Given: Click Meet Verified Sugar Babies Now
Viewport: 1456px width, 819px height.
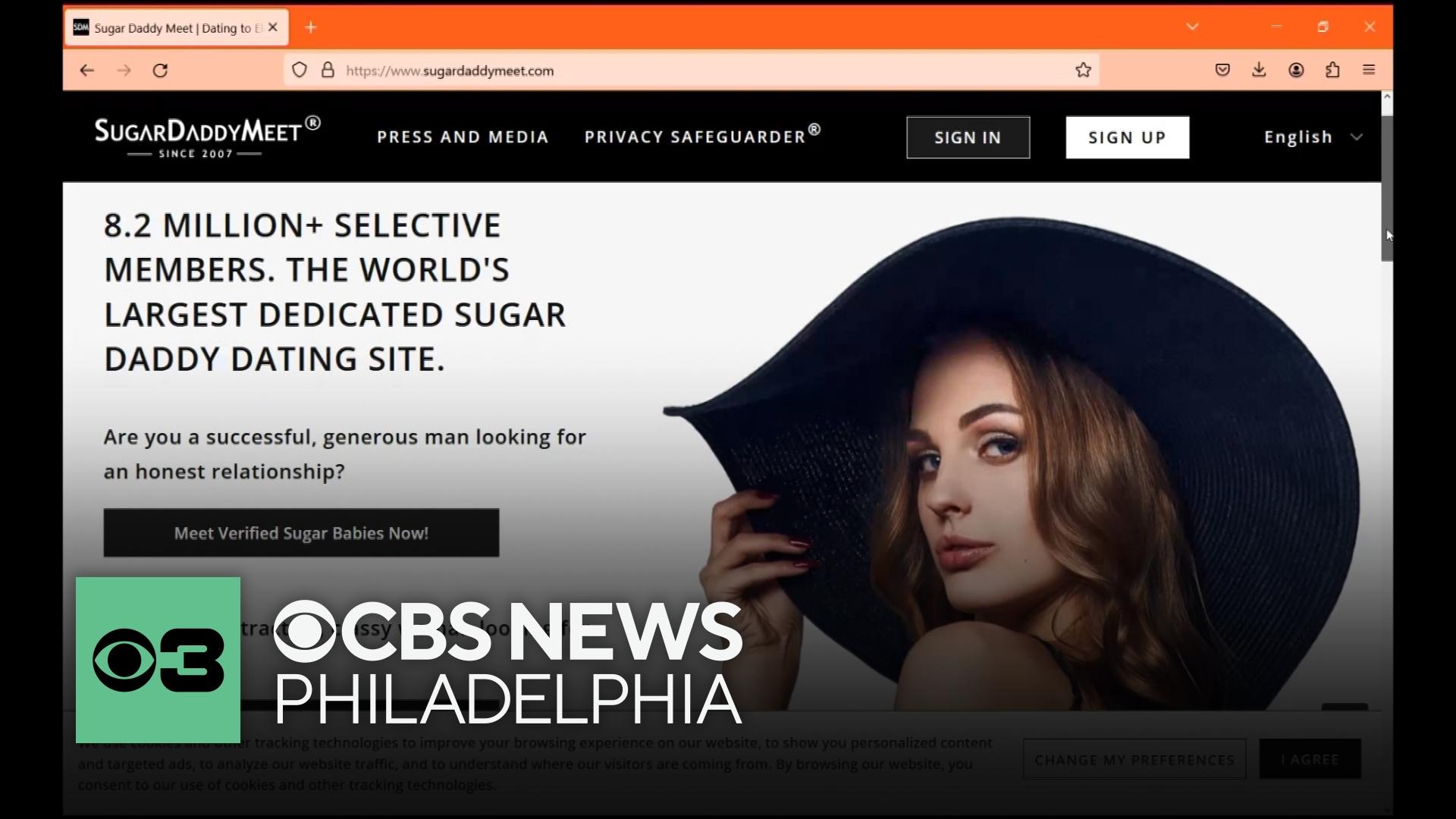Looking at the screenshot, I should click(x=301, y=533).
